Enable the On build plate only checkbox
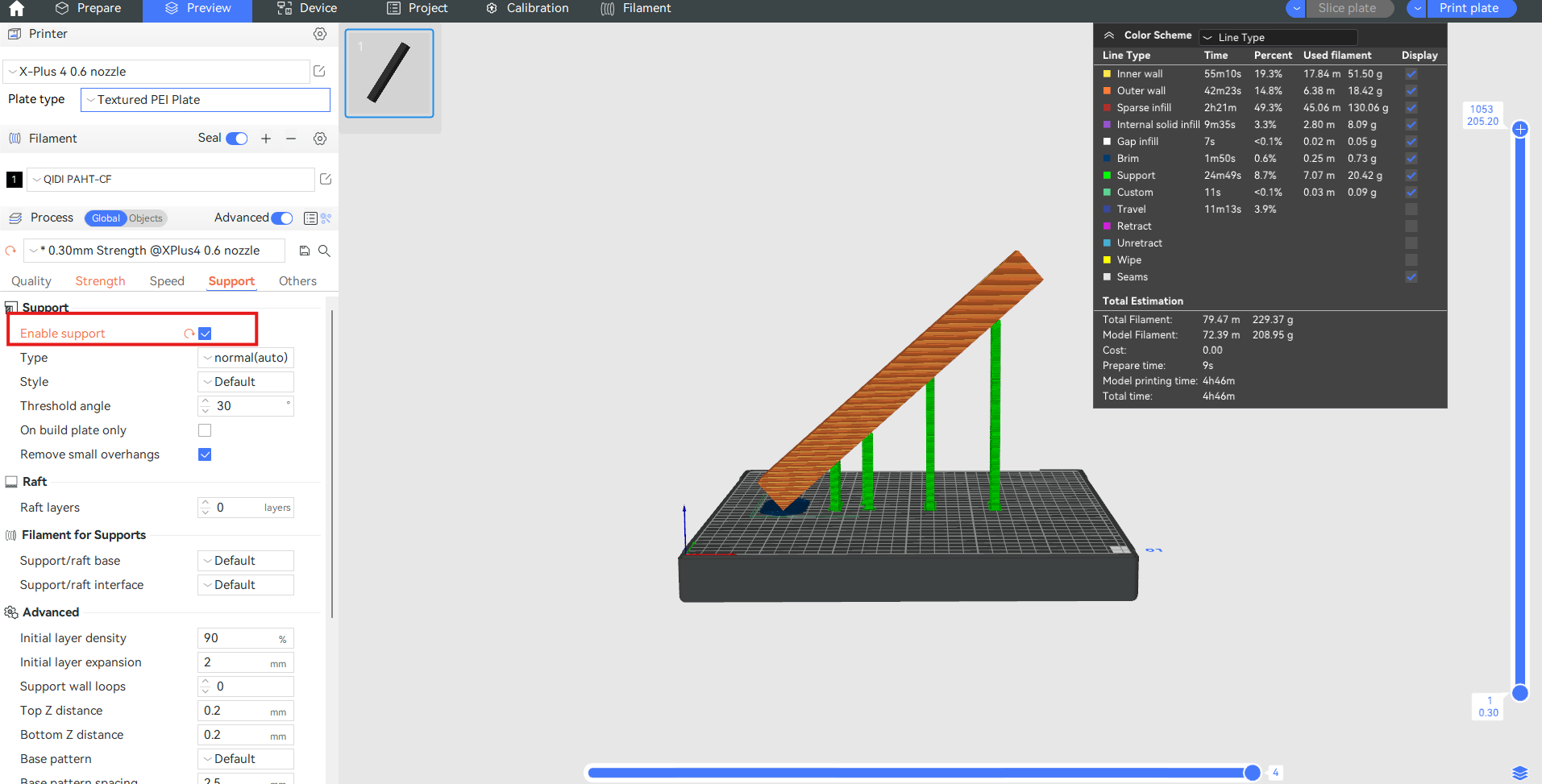The image size is (1542, 784). [x=205, y=430]
